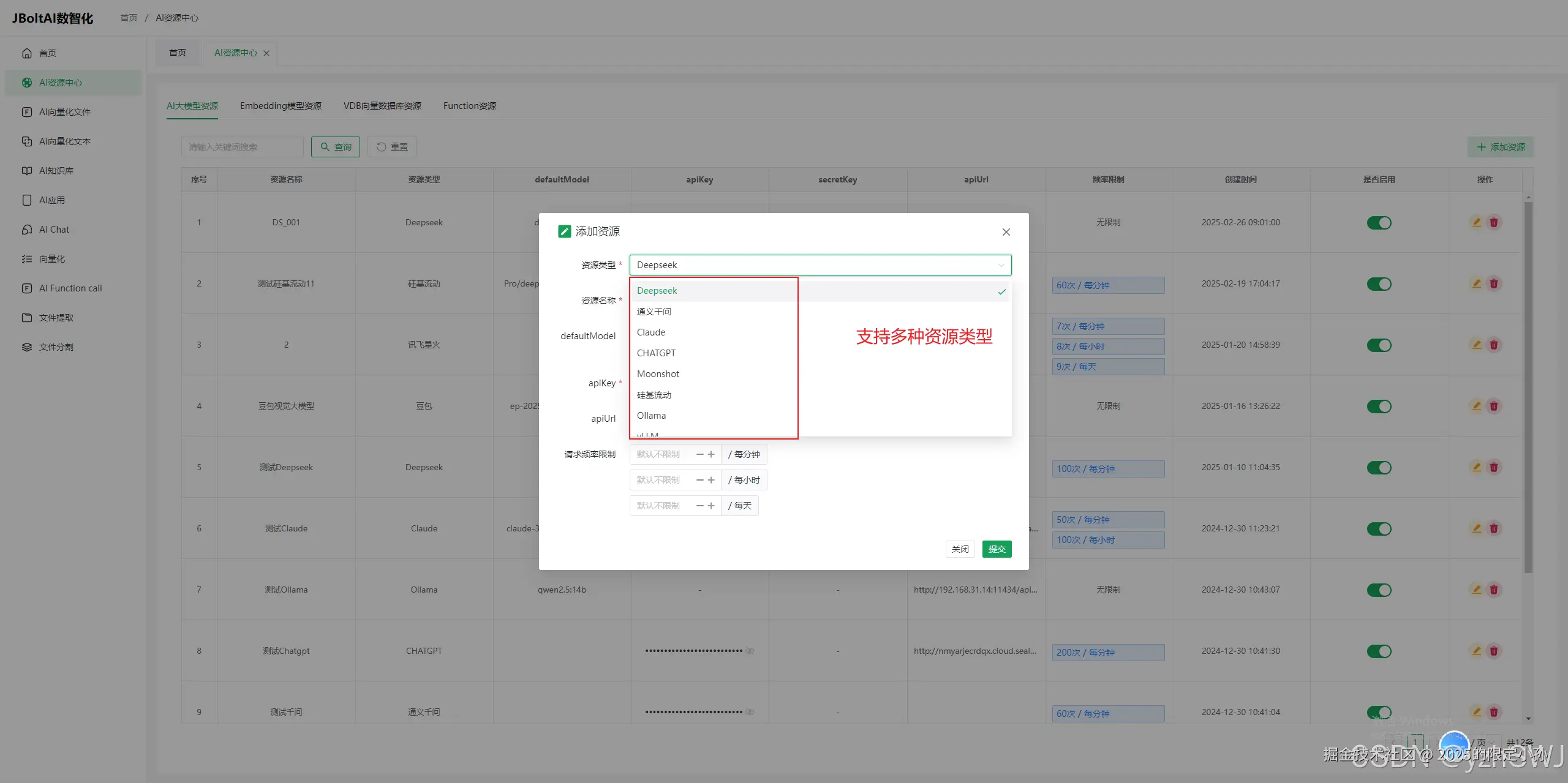Click the 文件提取 folder icon
Screen dimensions: 1568x783
[x=27, y=318]
